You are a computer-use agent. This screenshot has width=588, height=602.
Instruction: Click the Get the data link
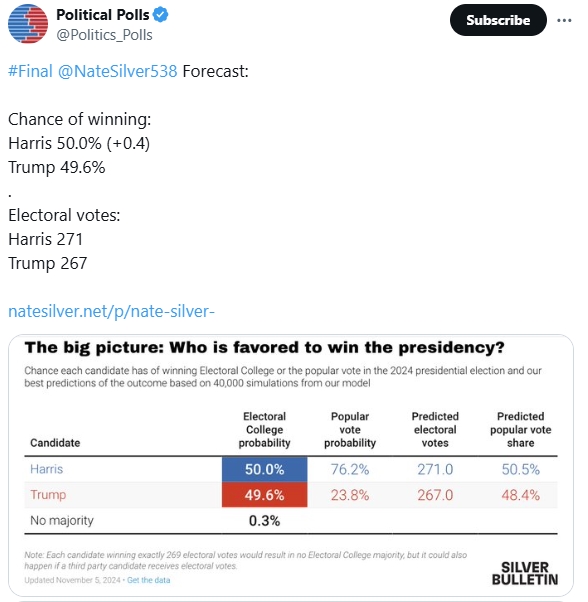tap(149, 580)
